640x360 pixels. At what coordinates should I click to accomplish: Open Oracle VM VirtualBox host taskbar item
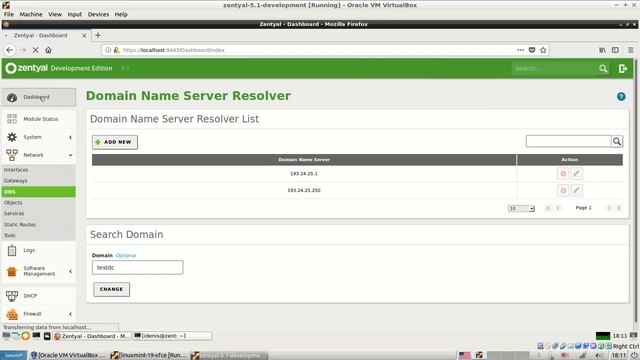(x=68, y=355)
